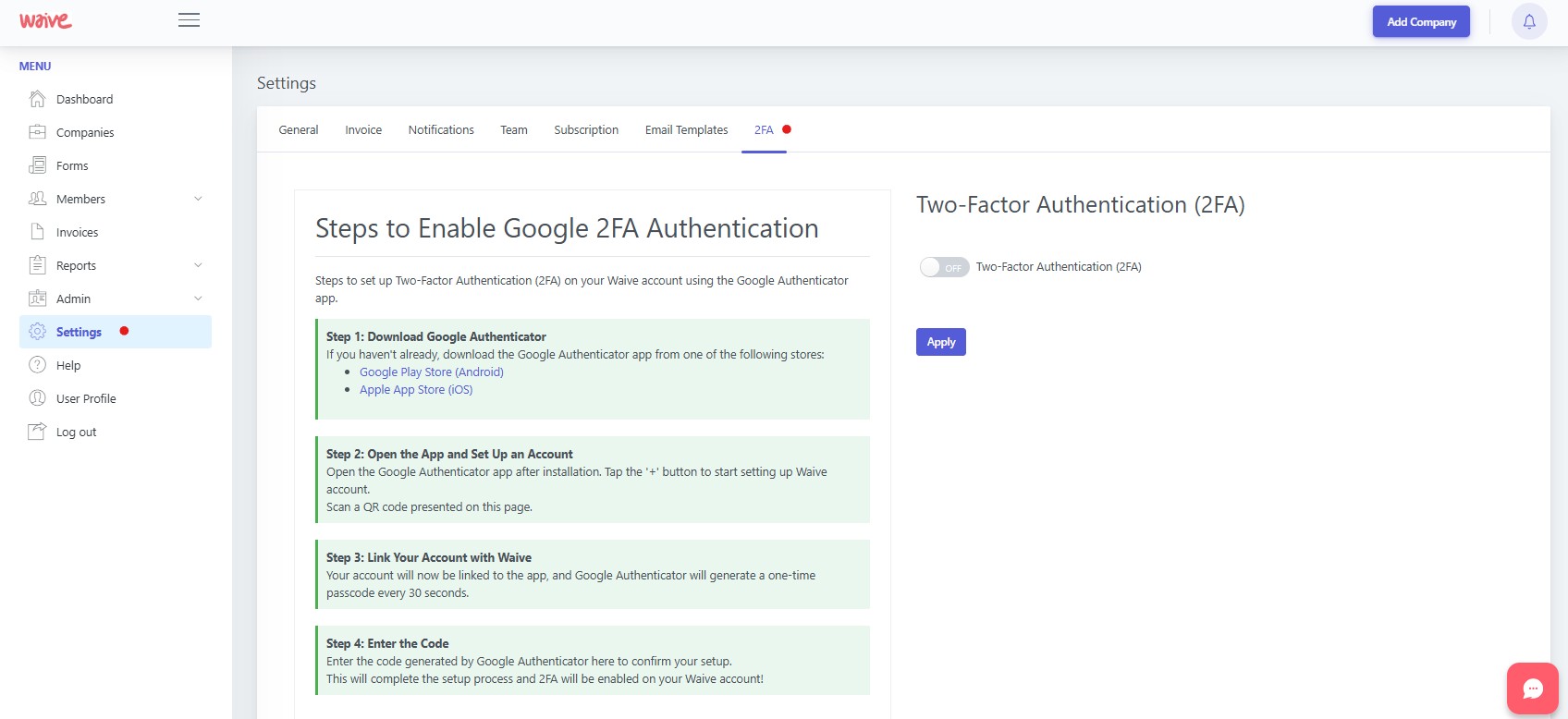This screenshot has height=719, width=1568.
Task: Click the User Profile icon
Action: pyautogui.click(x=37, y=398)
